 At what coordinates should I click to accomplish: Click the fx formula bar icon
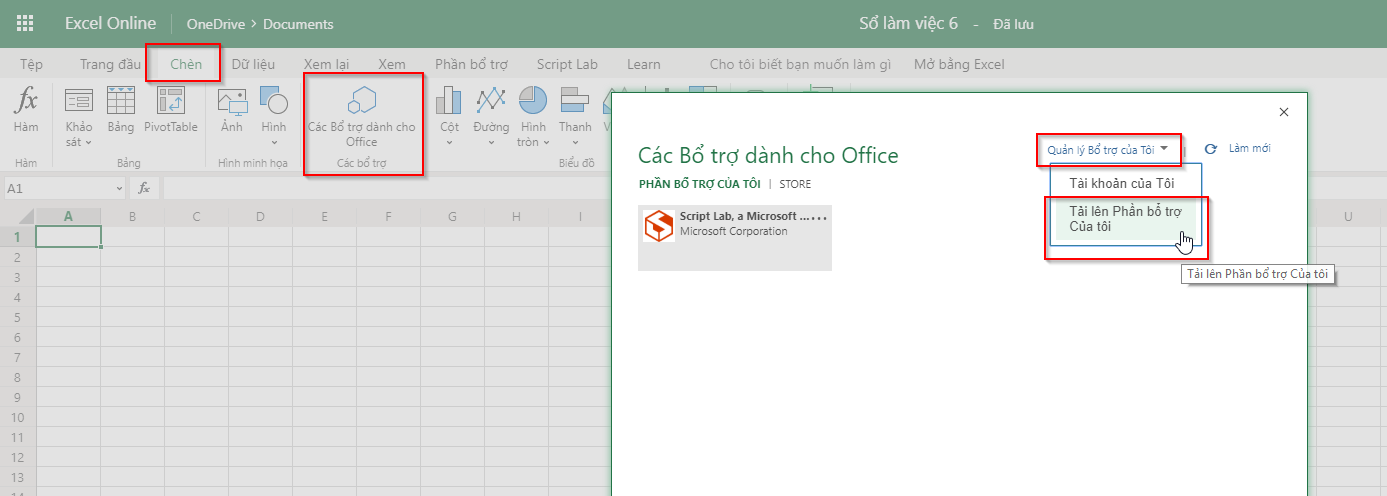click(x=144, y=187)
